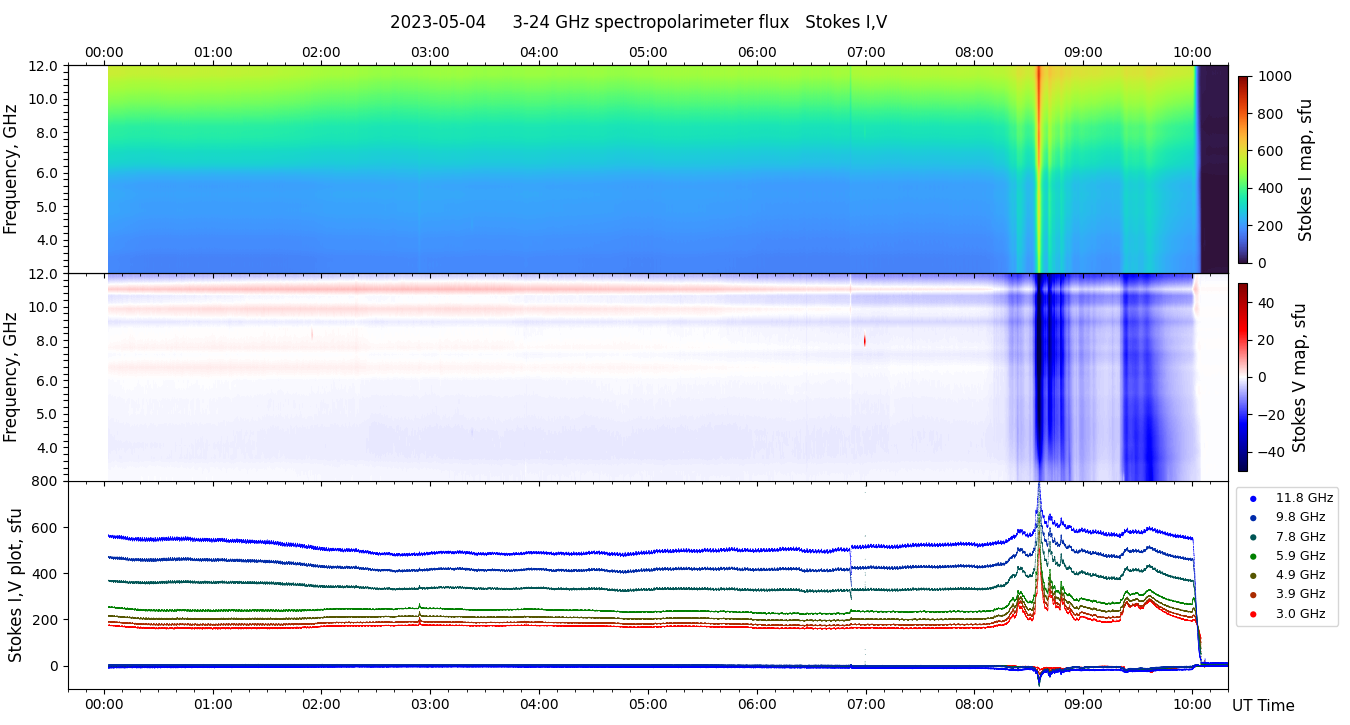Click the red burst spot near 07:00

tap(865, 340)
